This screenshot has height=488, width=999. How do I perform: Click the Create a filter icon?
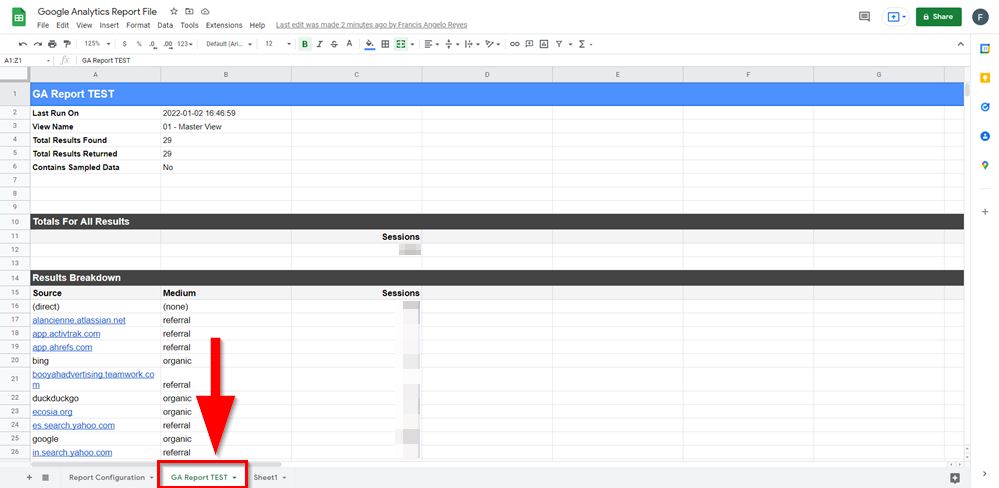pyautogui.click(x=559, y=44)
